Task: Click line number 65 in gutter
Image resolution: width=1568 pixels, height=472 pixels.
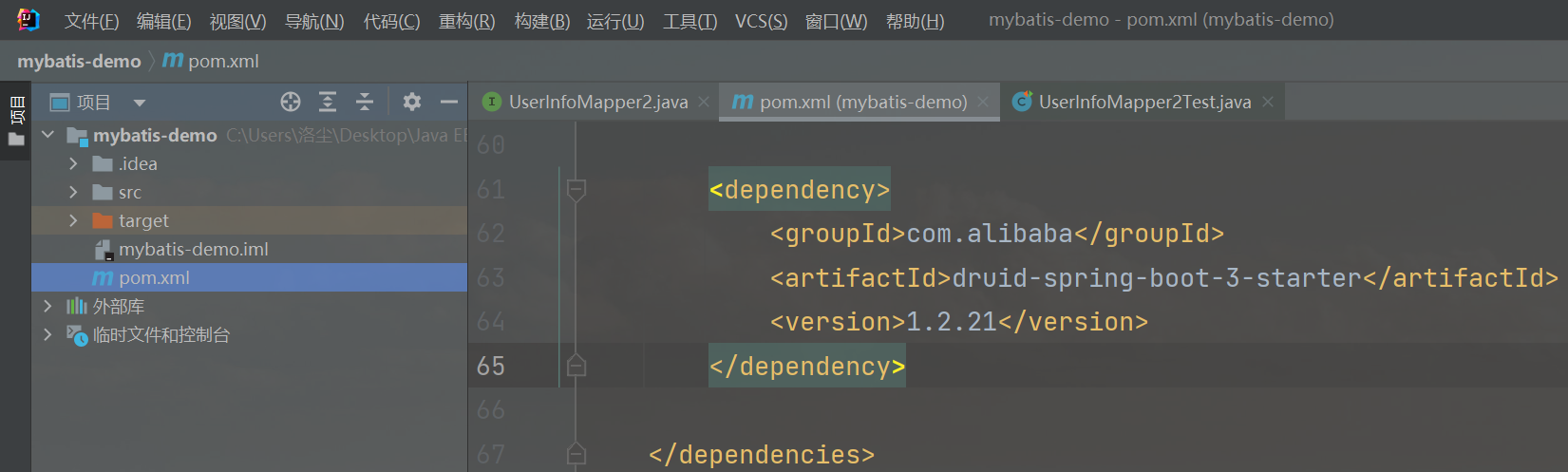Action: [x=491, y=367]
